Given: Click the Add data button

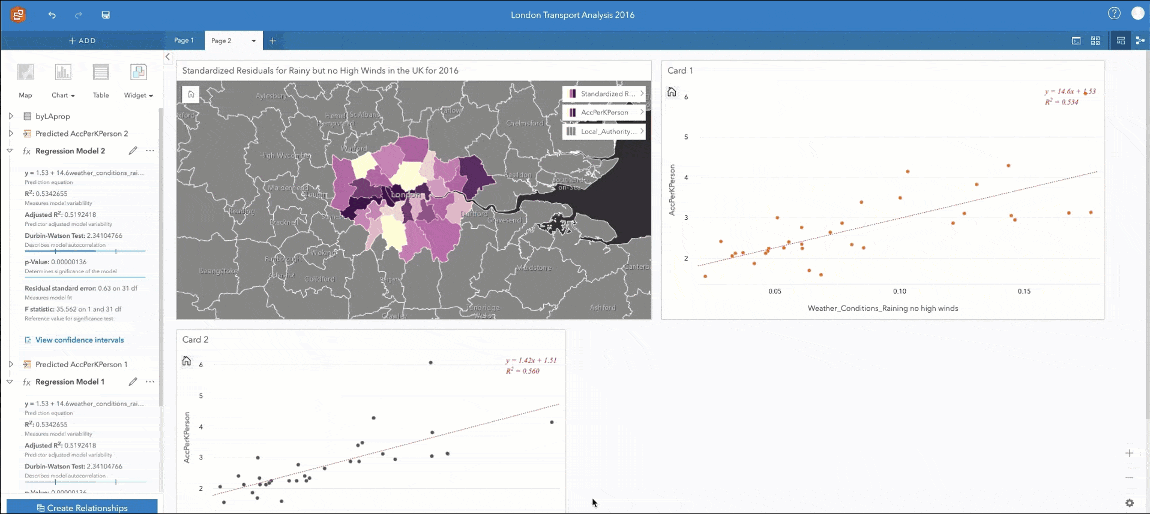Looking at the screenshot, I should coord(82,41).
